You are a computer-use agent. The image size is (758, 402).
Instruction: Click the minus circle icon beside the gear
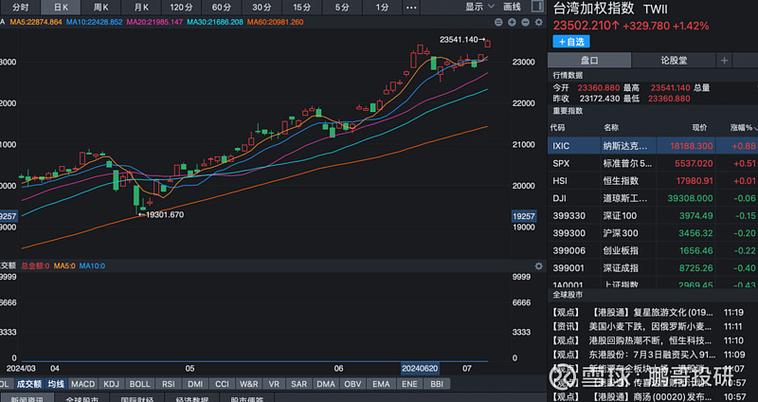tap(525, 22)
